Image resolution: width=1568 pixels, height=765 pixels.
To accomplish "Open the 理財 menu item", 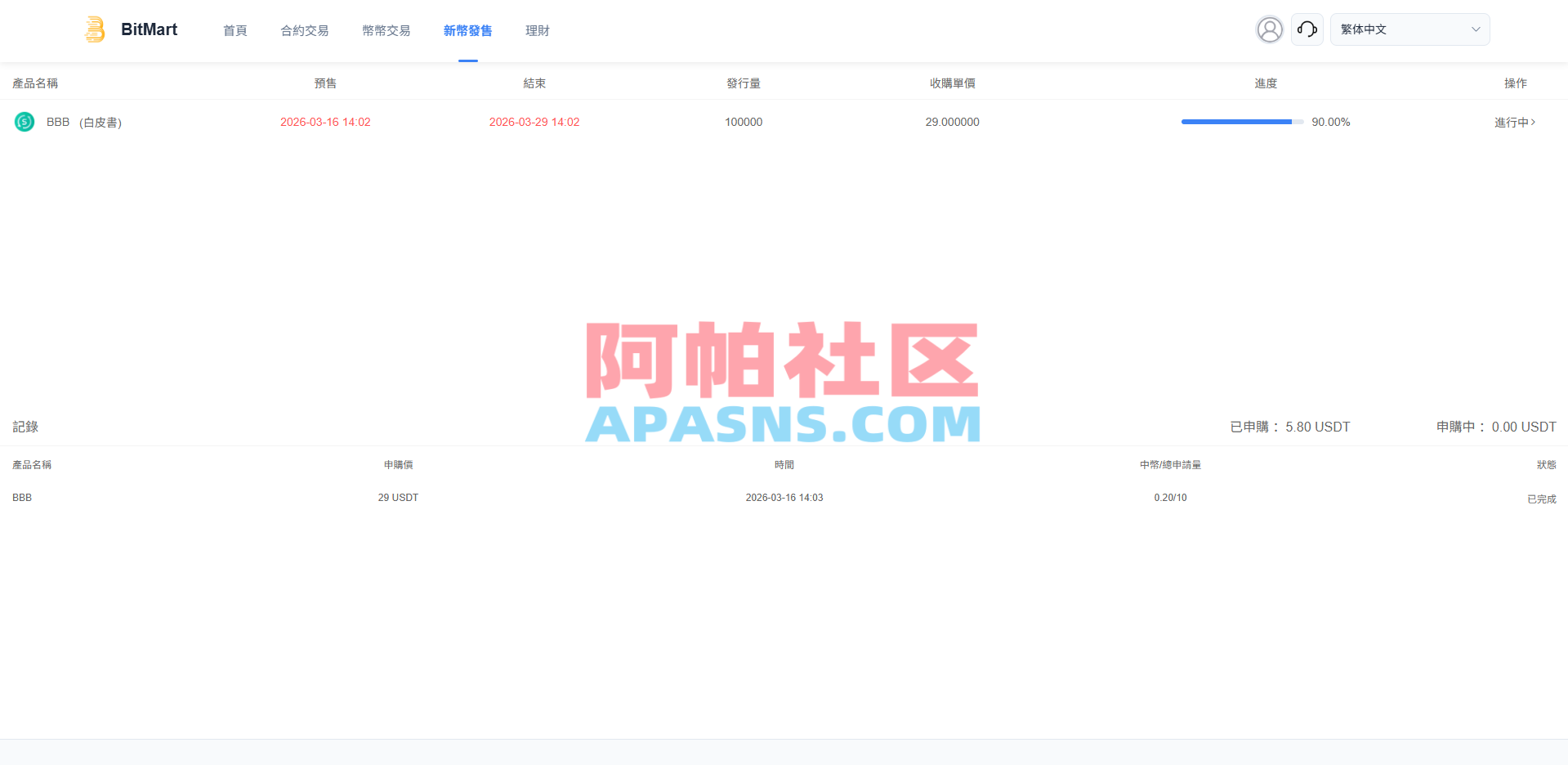I will 538,30.
